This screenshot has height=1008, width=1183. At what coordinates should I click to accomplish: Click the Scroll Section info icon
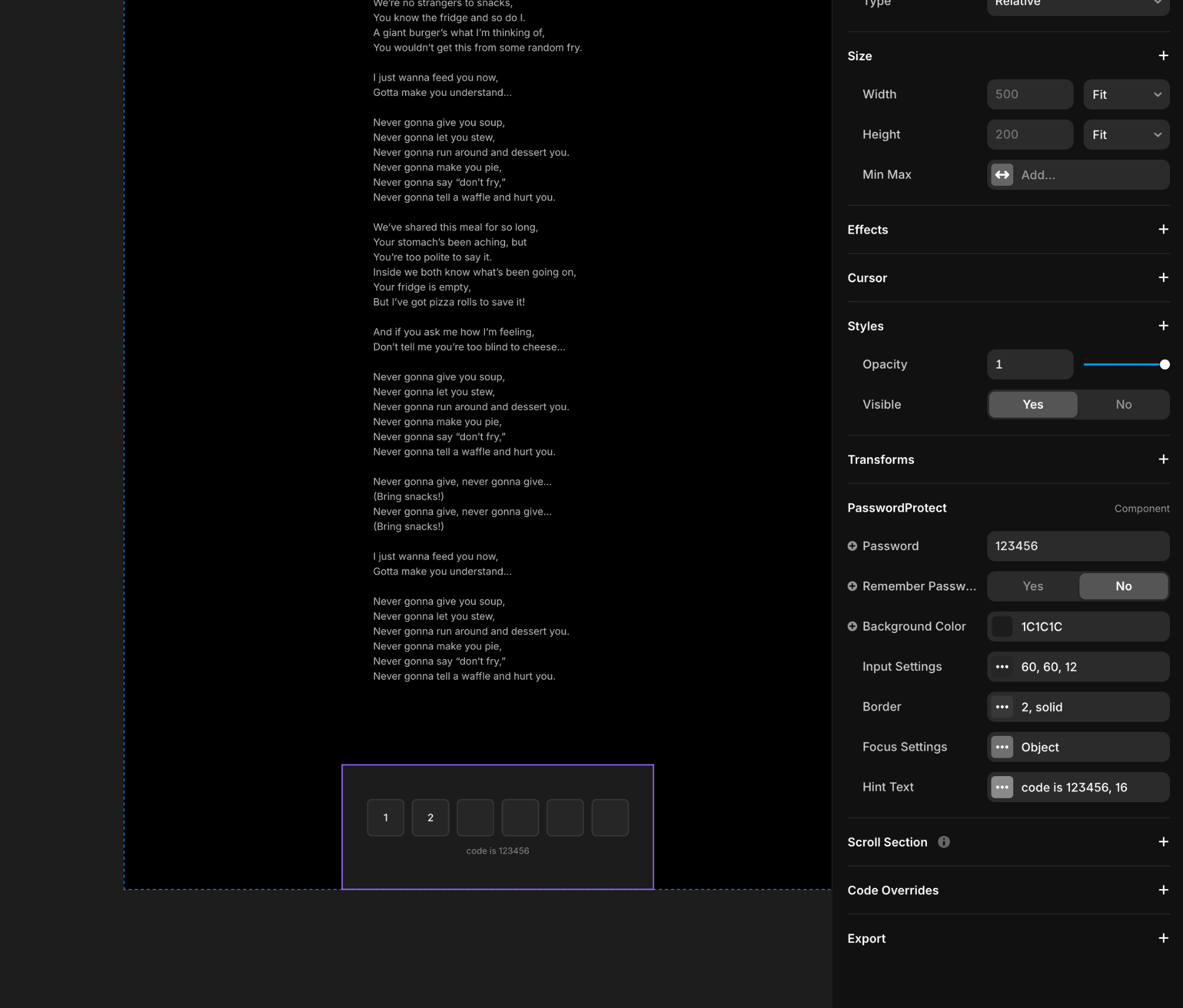(x=944, y=842)
